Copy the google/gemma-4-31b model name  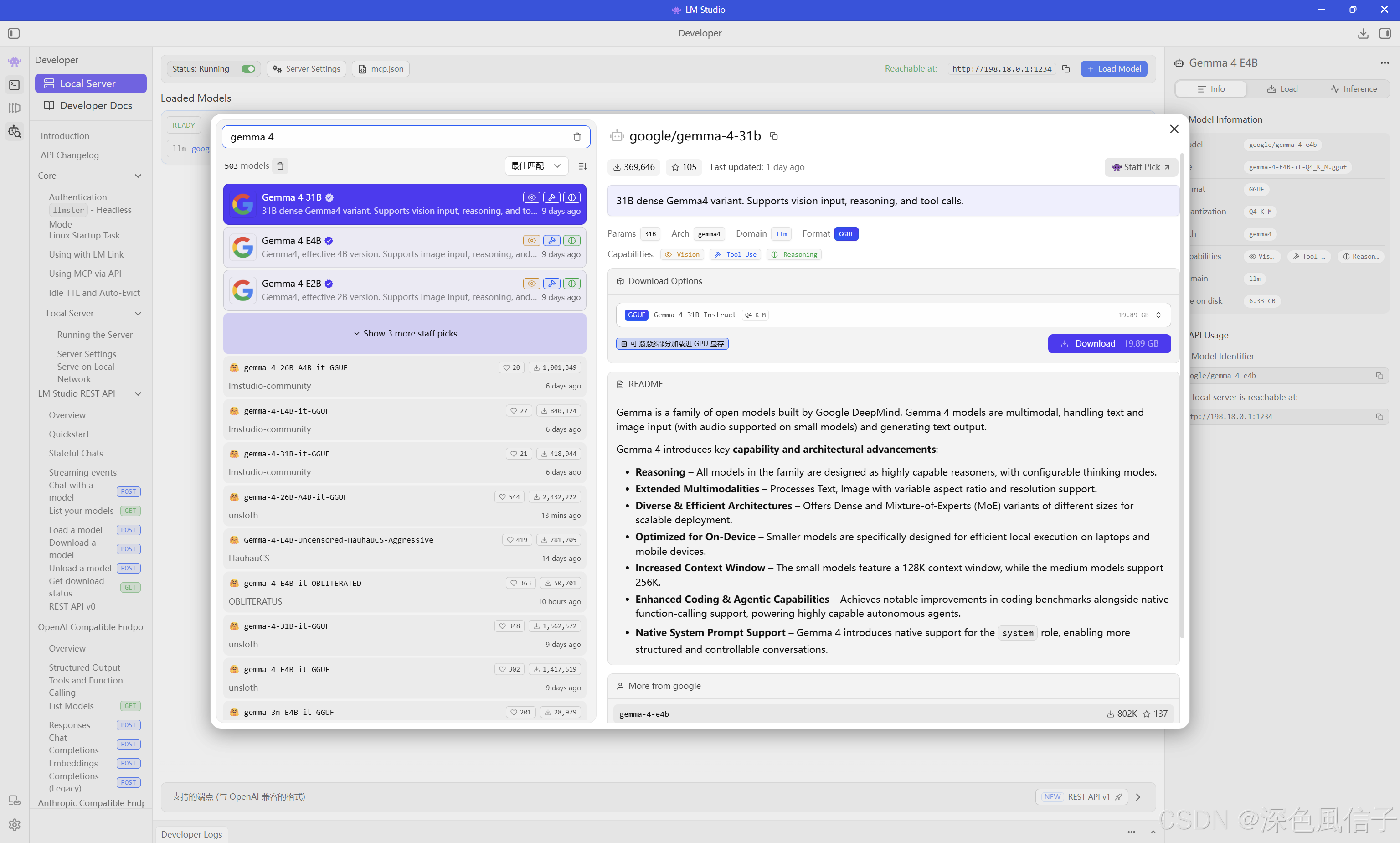click(773, 136)
